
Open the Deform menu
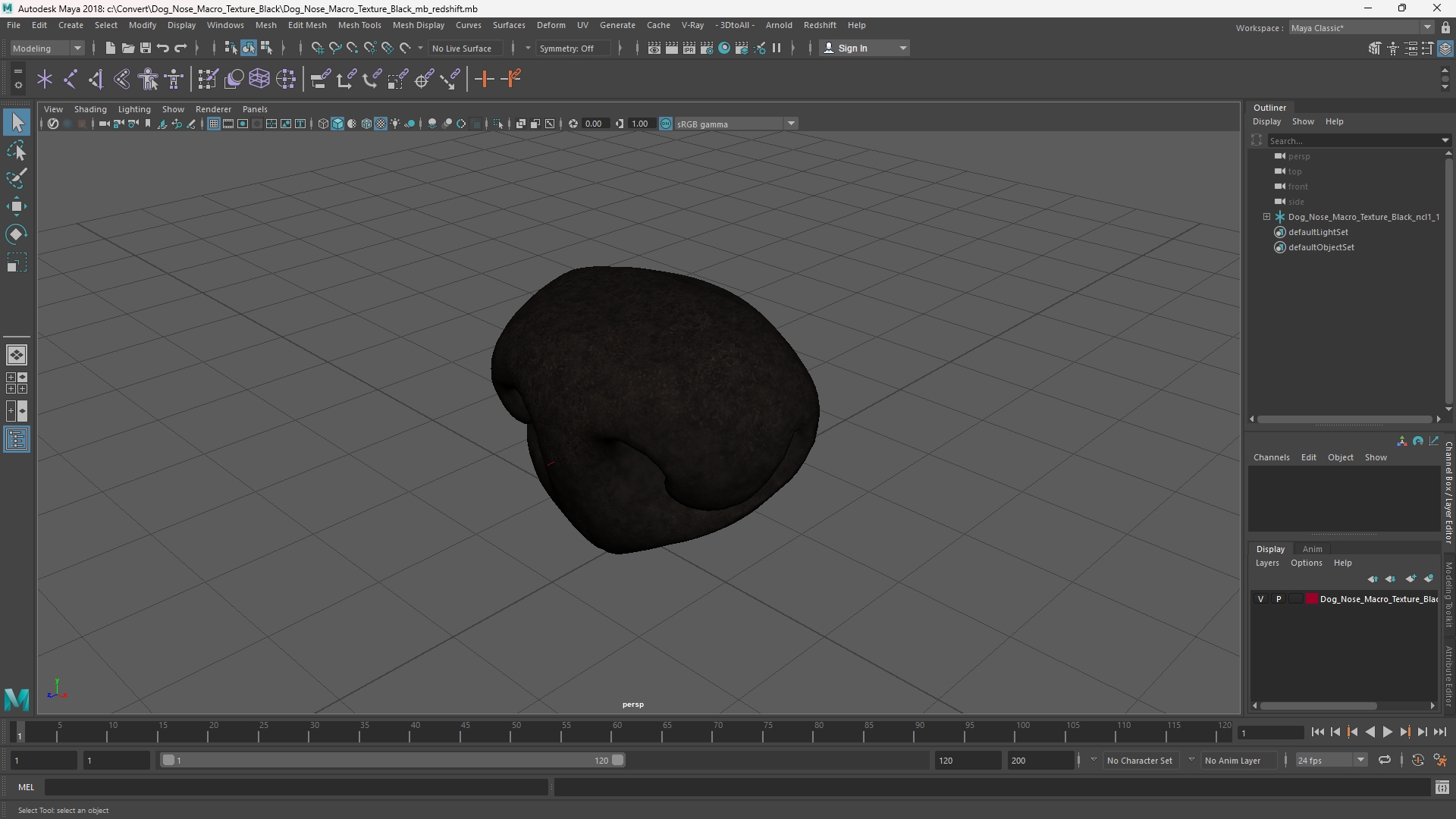point(551,25)
